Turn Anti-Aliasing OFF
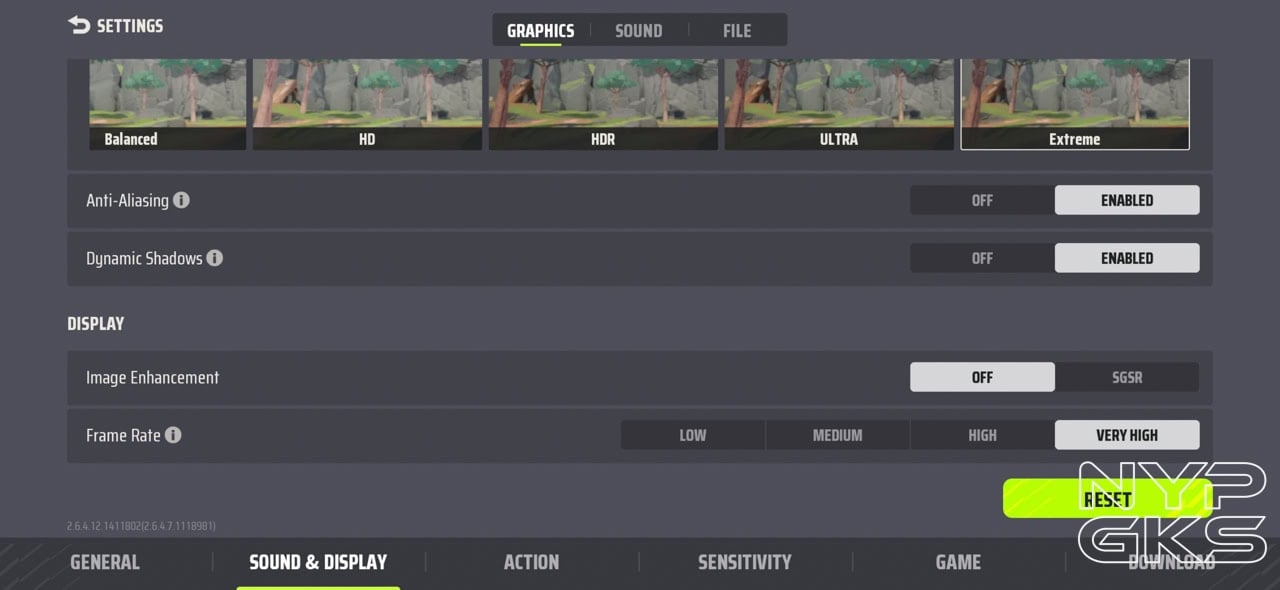Viewport: 1280px width, 590px height. coord(982,200)
